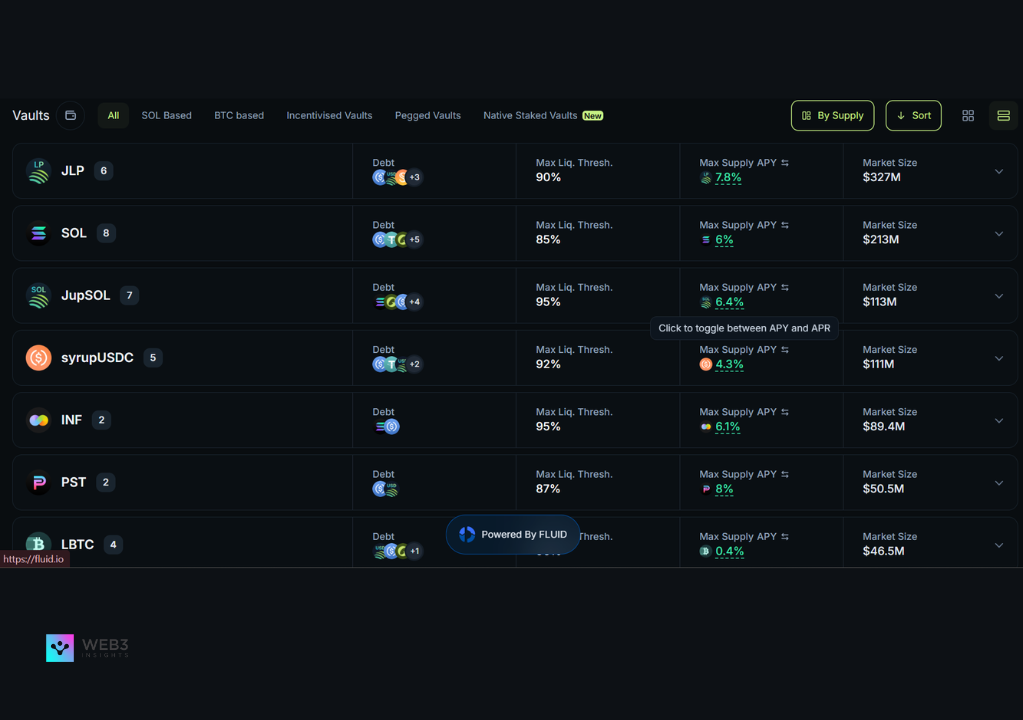This screenshot has width=1023, height=720.
Task: Click the By Supply button
Action: pos(832,116)
